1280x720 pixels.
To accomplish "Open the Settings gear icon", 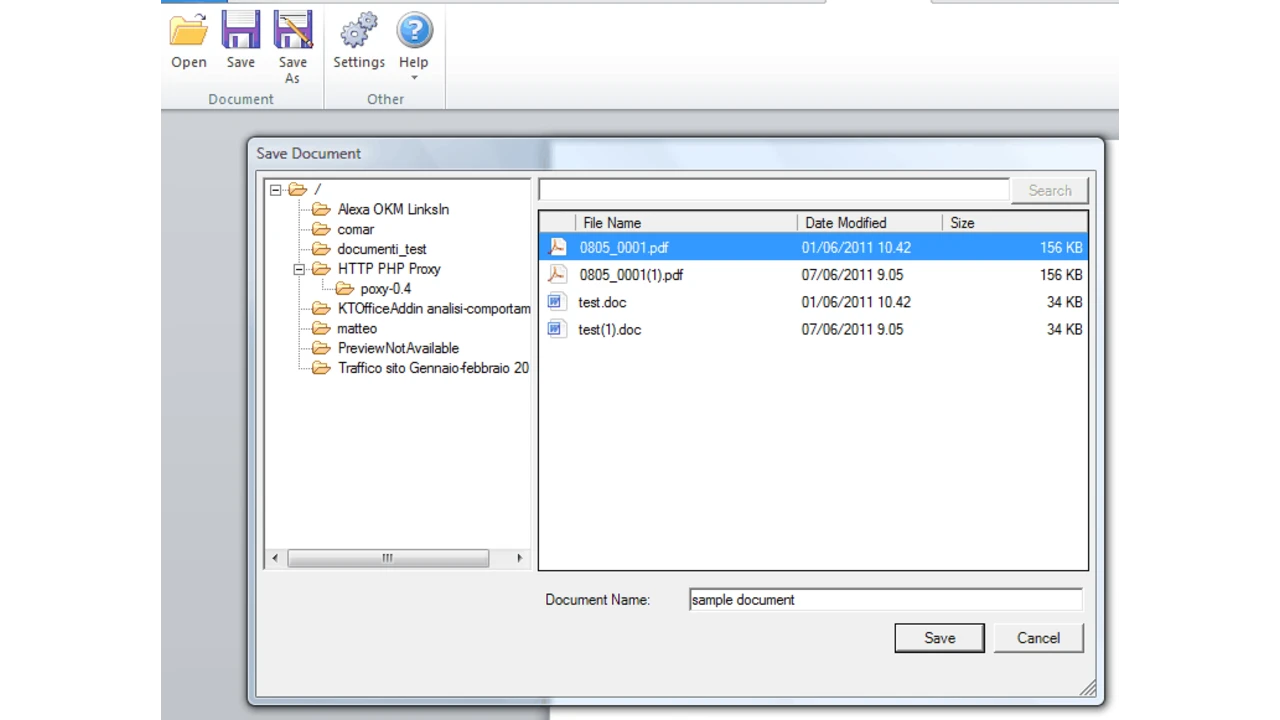I will tap(358, 30).
